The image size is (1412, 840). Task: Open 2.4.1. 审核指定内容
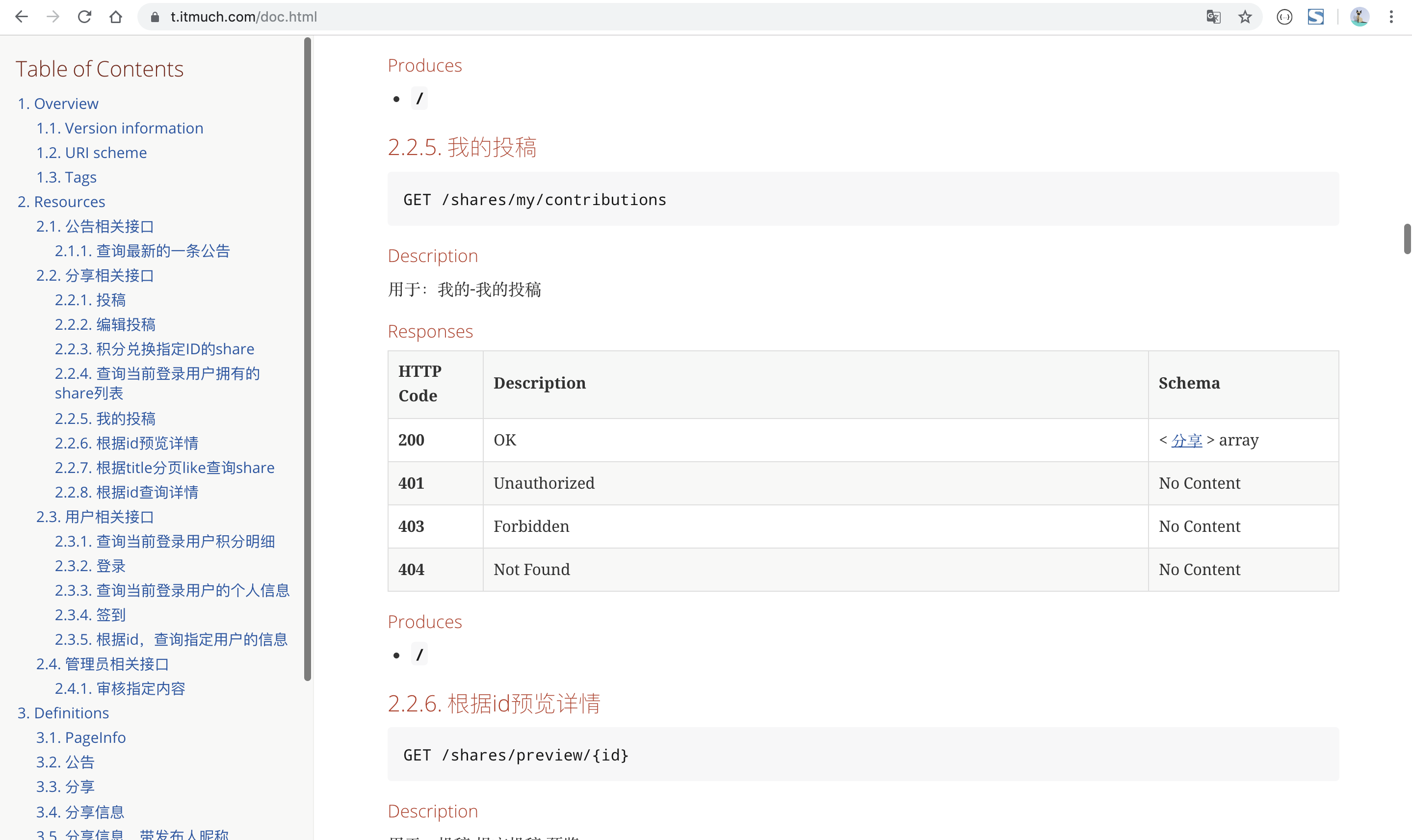(x=120, y=688)
